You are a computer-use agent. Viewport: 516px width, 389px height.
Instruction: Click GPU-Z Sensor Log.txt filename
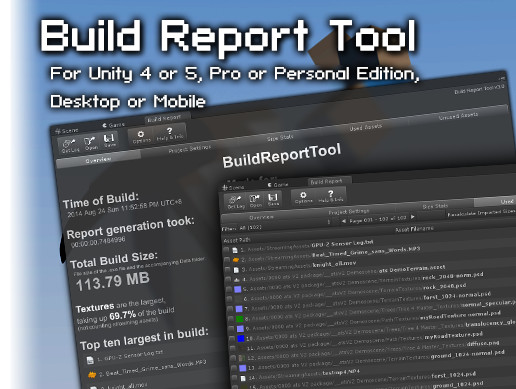[342, 244]
